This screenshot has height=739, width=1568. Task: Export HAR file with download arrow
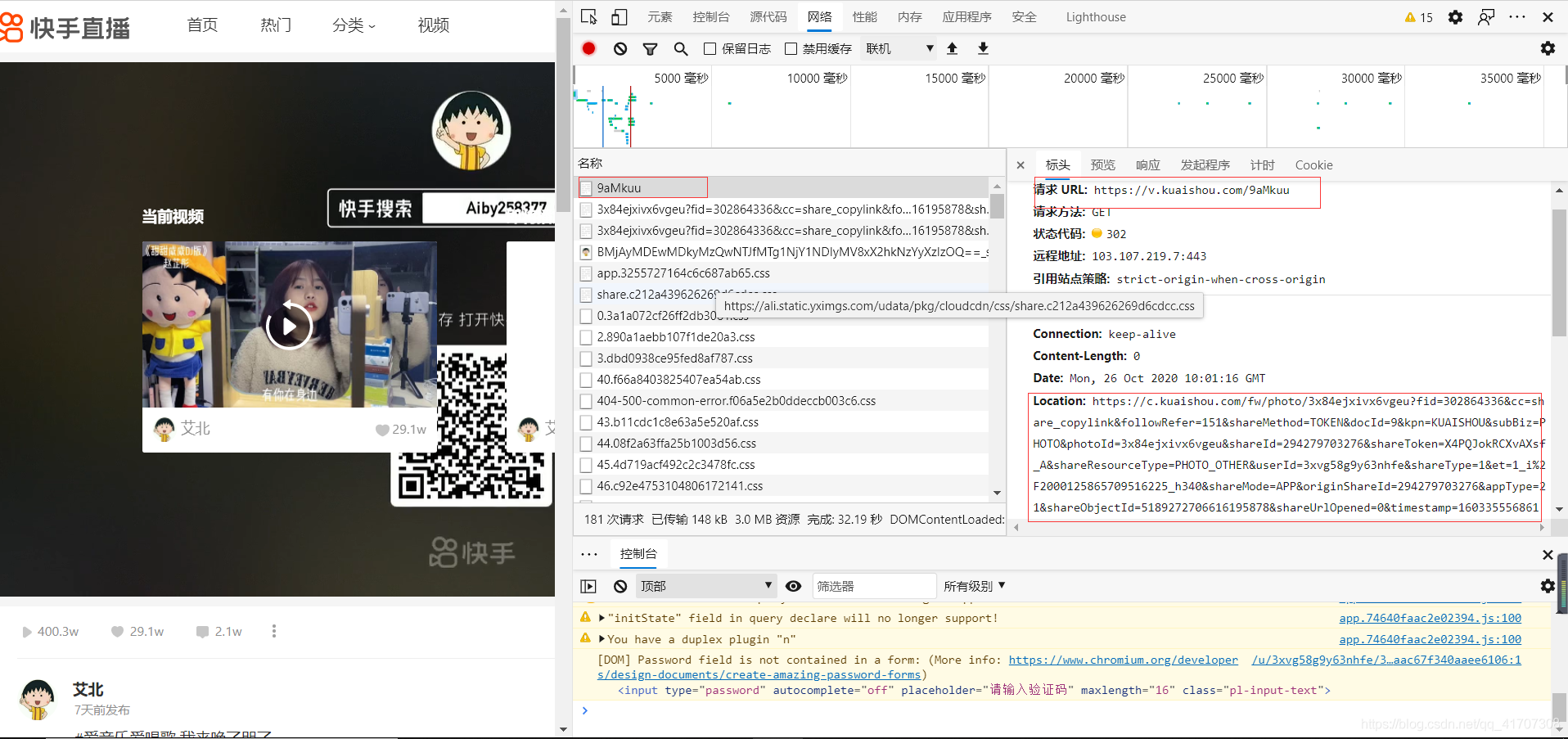point(983,48)
